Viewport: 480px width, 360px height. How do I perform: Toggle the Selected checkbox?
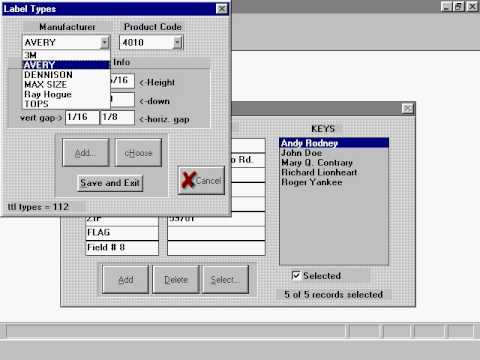pos(296,275)
